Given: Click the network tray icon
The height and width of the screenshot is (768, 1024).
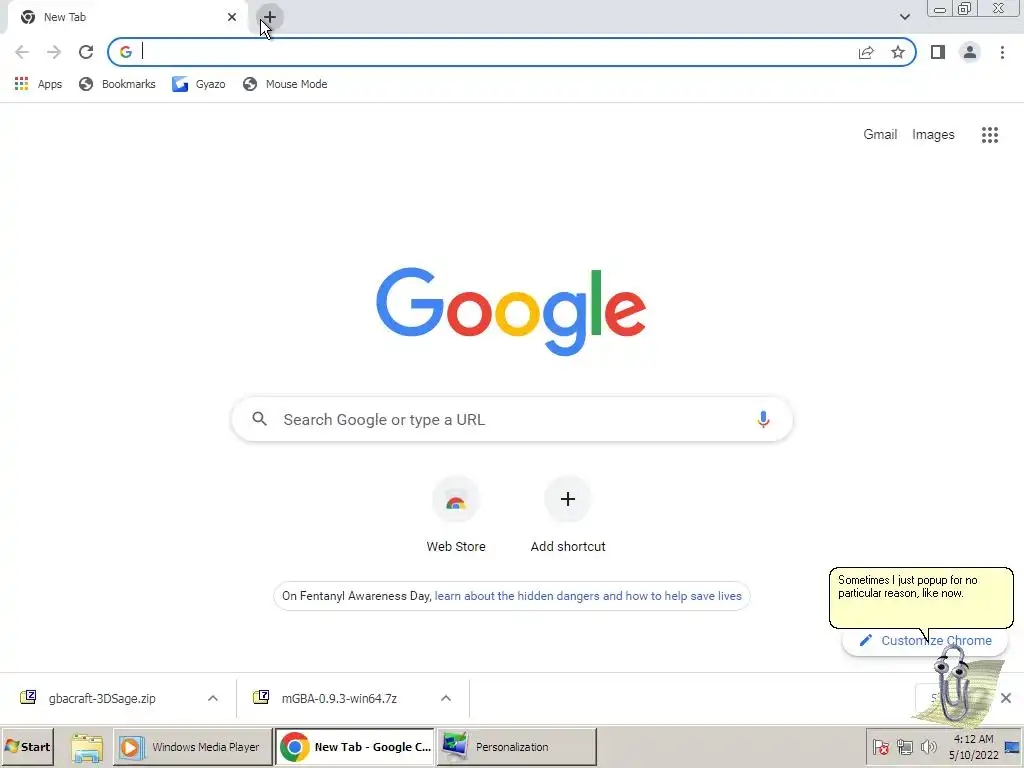Looking at the screenshot, I should pos(904,747).
